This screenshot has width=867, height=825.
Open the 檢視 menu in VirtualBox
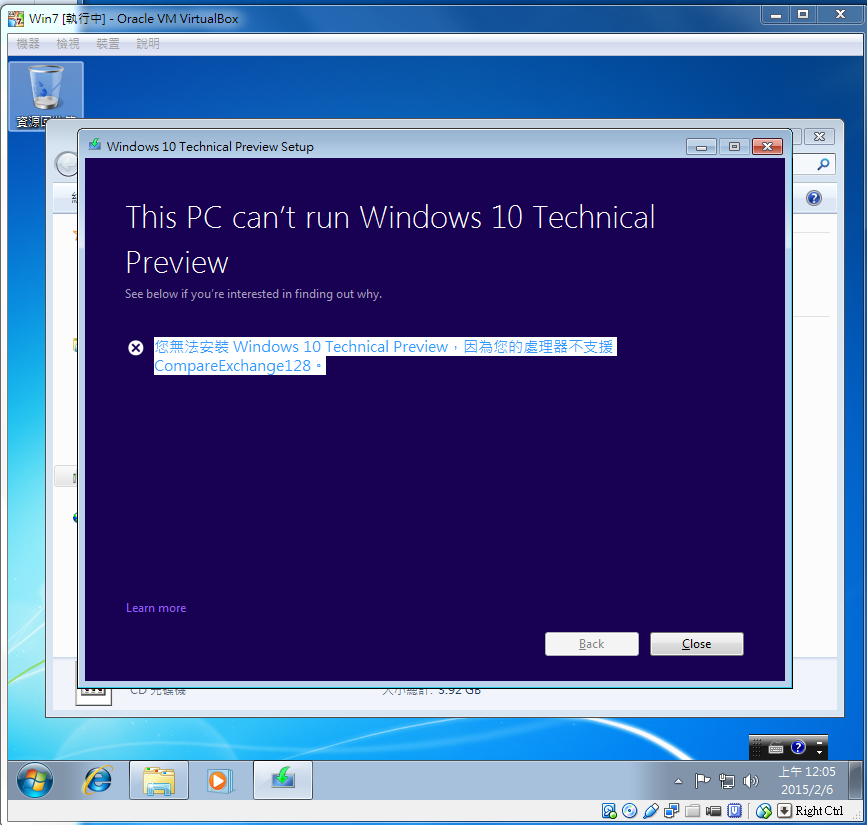(x=68, y=44)
